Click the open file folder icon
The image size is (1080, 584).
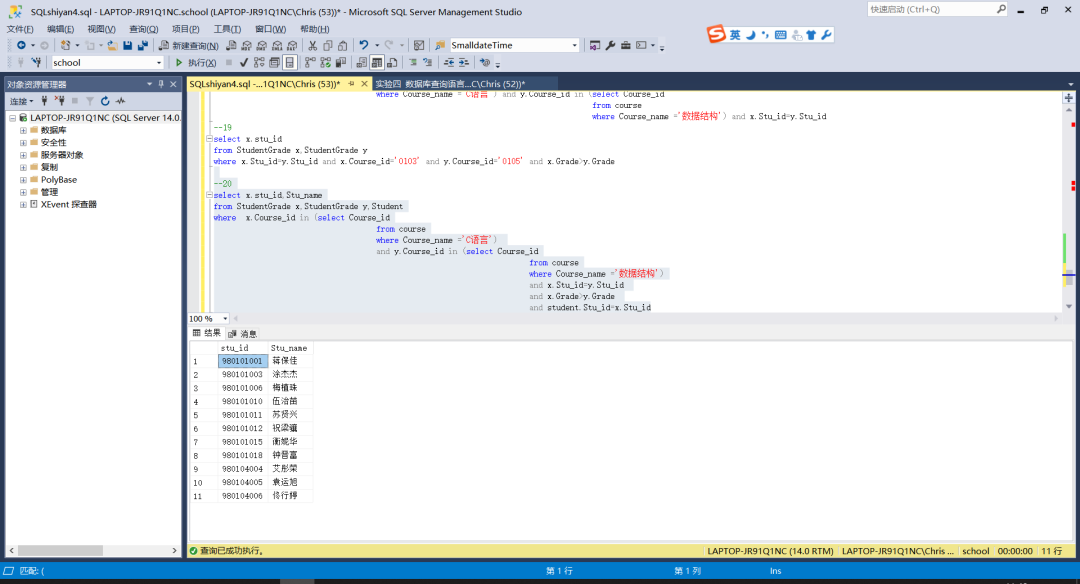coord(112,45)
